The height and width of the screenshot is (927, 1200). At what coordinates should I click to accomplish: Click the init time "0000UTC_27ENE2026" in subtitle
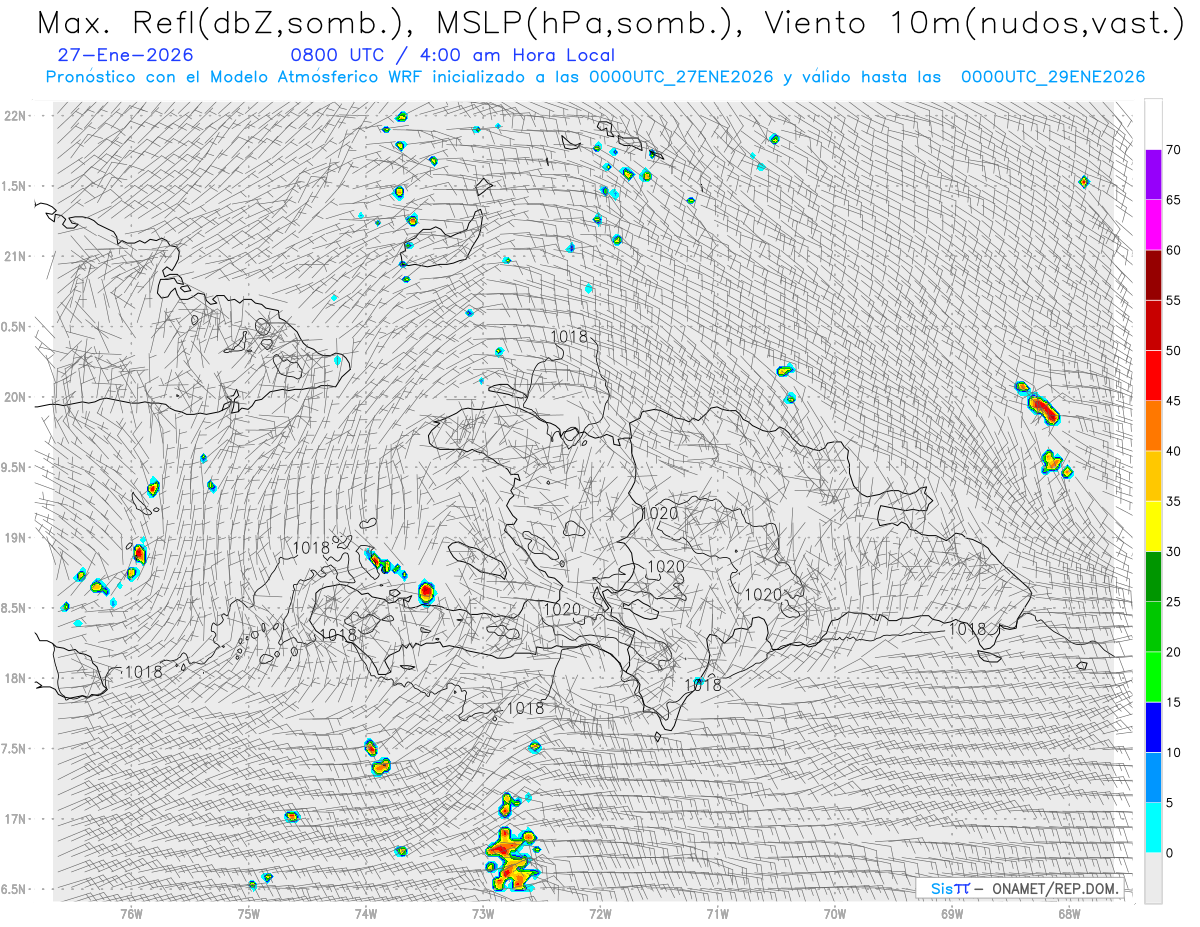click(x=679, y=77)
